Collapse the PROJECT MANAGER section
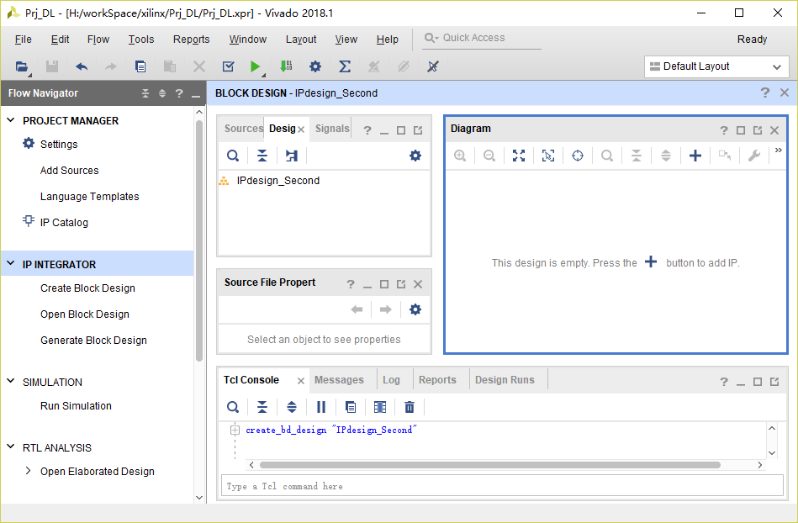 11,121
